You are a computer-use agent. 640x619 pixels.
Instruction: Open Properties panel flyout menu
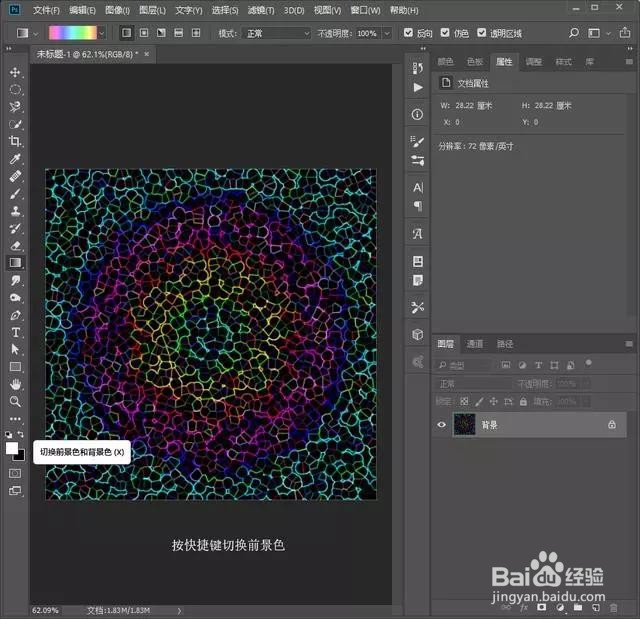629,62
